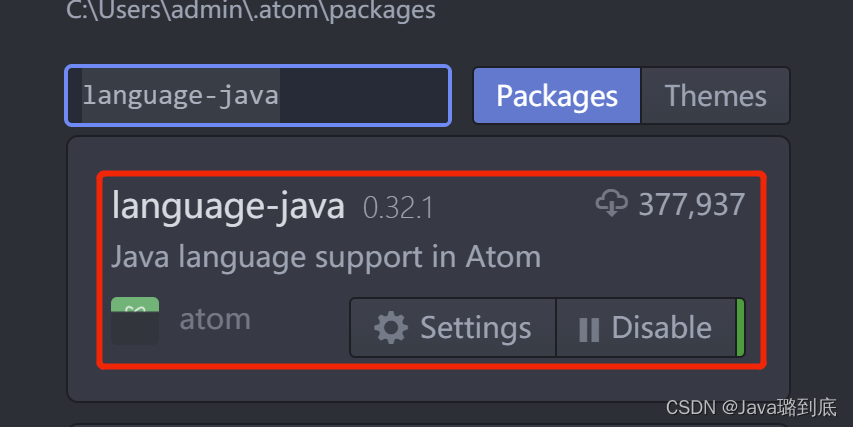Viewport: 853px width, 427px height.
Task: Open the language-java package title
Action: coord(228,207)
